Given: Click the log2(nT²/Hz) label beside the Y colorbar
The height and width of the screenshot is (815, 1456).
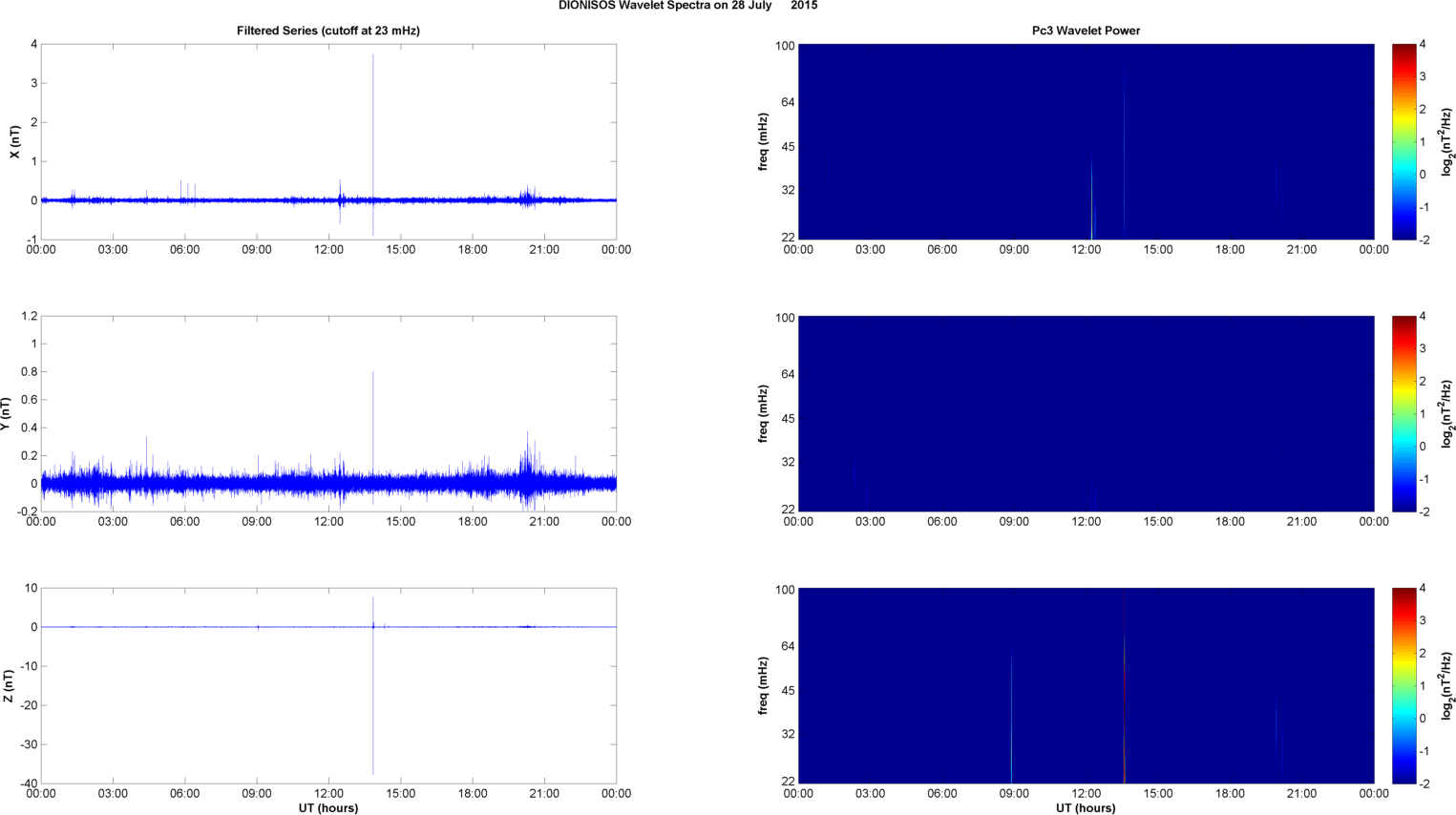Looking at the screenshot, I should 1447,414.
